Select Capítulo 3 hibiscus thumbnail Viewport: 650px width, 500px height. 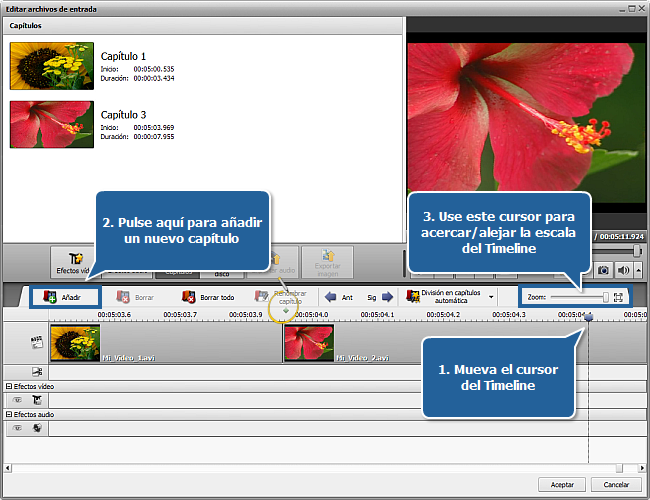pyautogui.click(x=52, y=124)
